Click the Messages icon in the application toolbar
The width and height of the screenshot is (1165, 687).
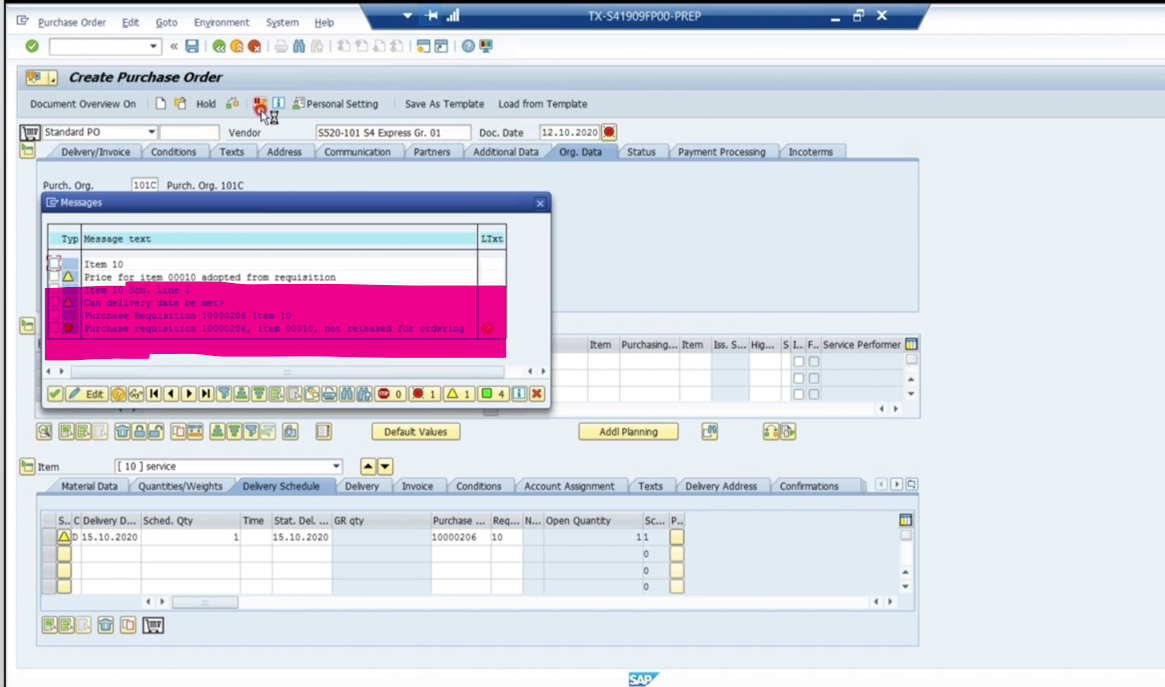point(259,104)
